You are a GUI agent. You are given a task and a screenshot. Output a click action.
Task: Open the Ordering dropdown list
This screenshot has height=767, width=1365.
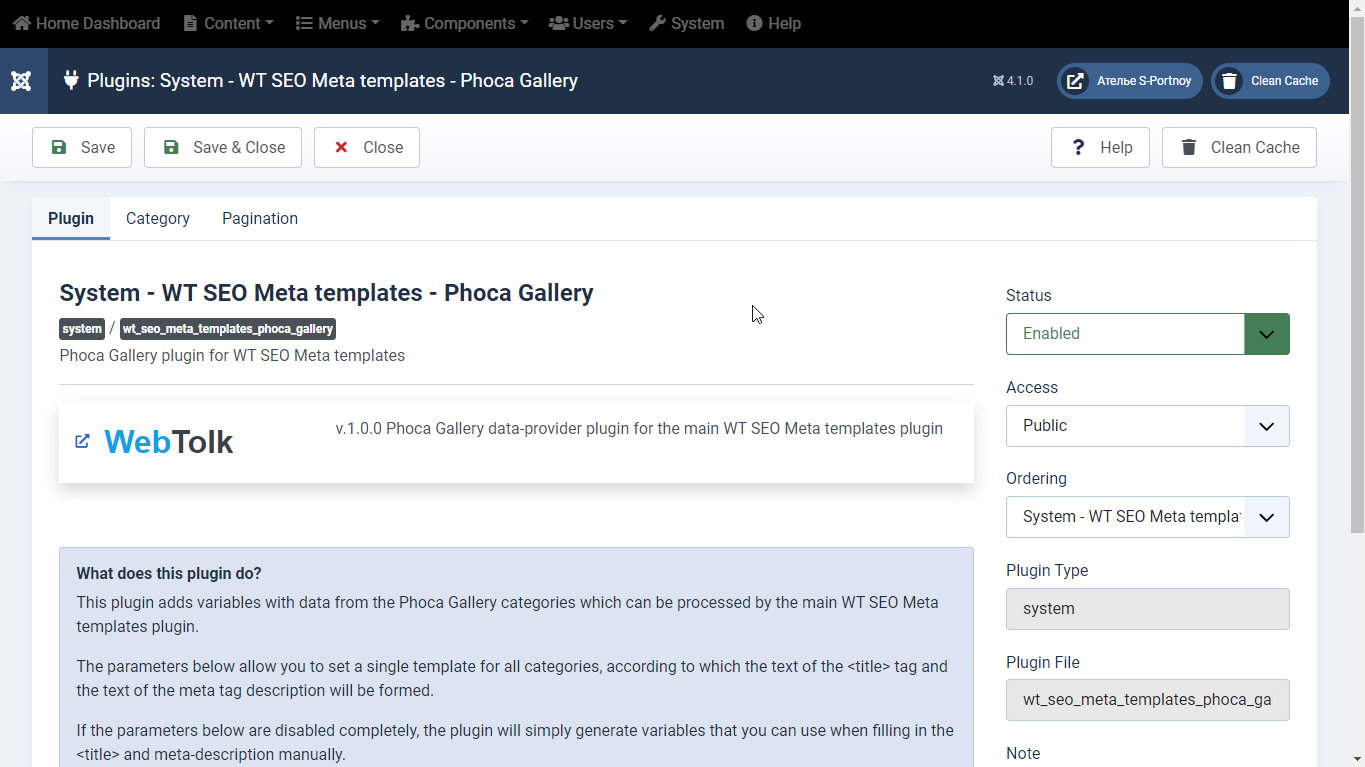(x=1148, y=517)
